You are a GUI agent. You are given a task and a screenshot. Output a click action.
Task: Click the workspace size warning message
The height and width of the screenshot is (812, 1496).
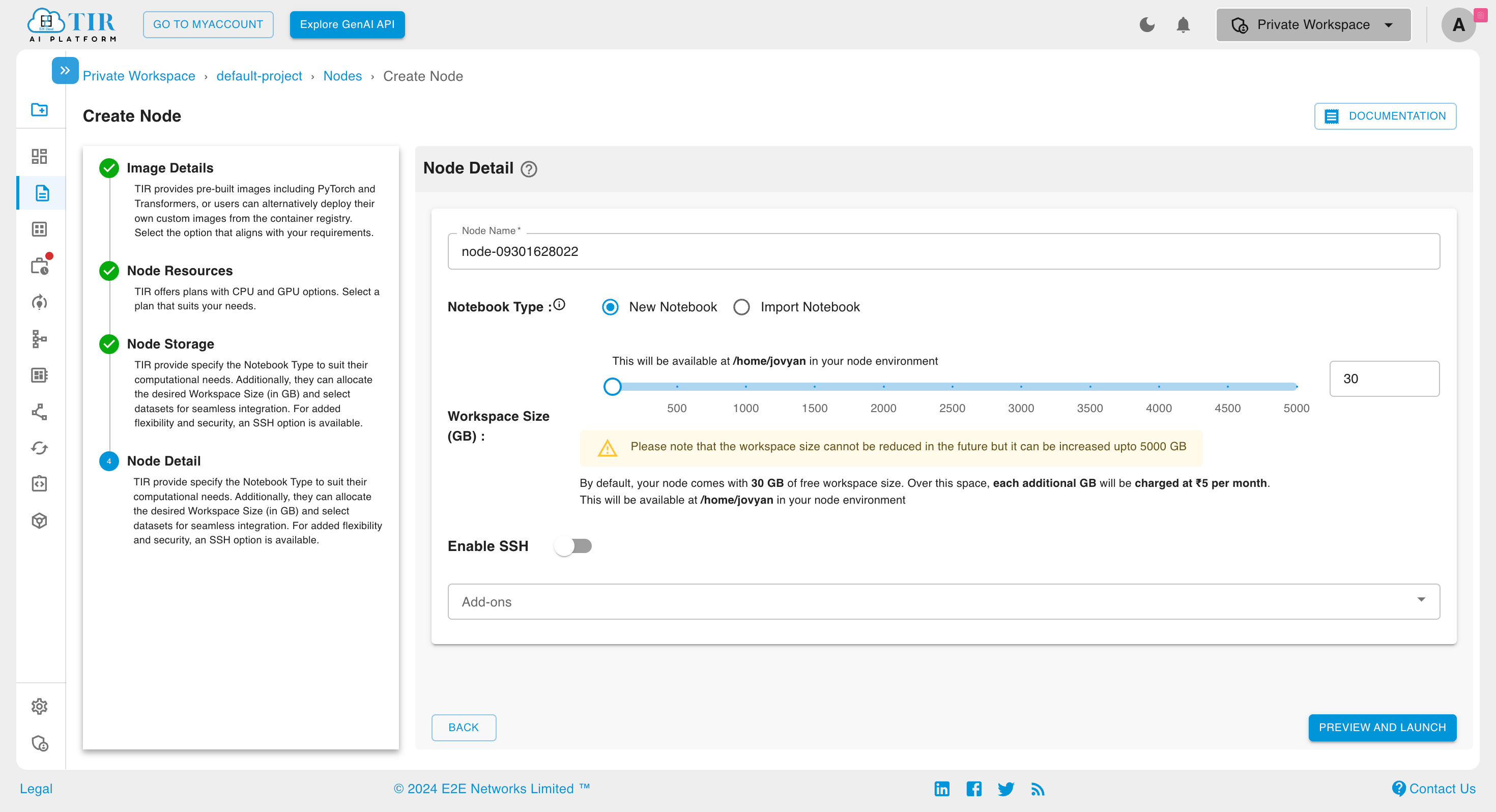click(891, 447)
